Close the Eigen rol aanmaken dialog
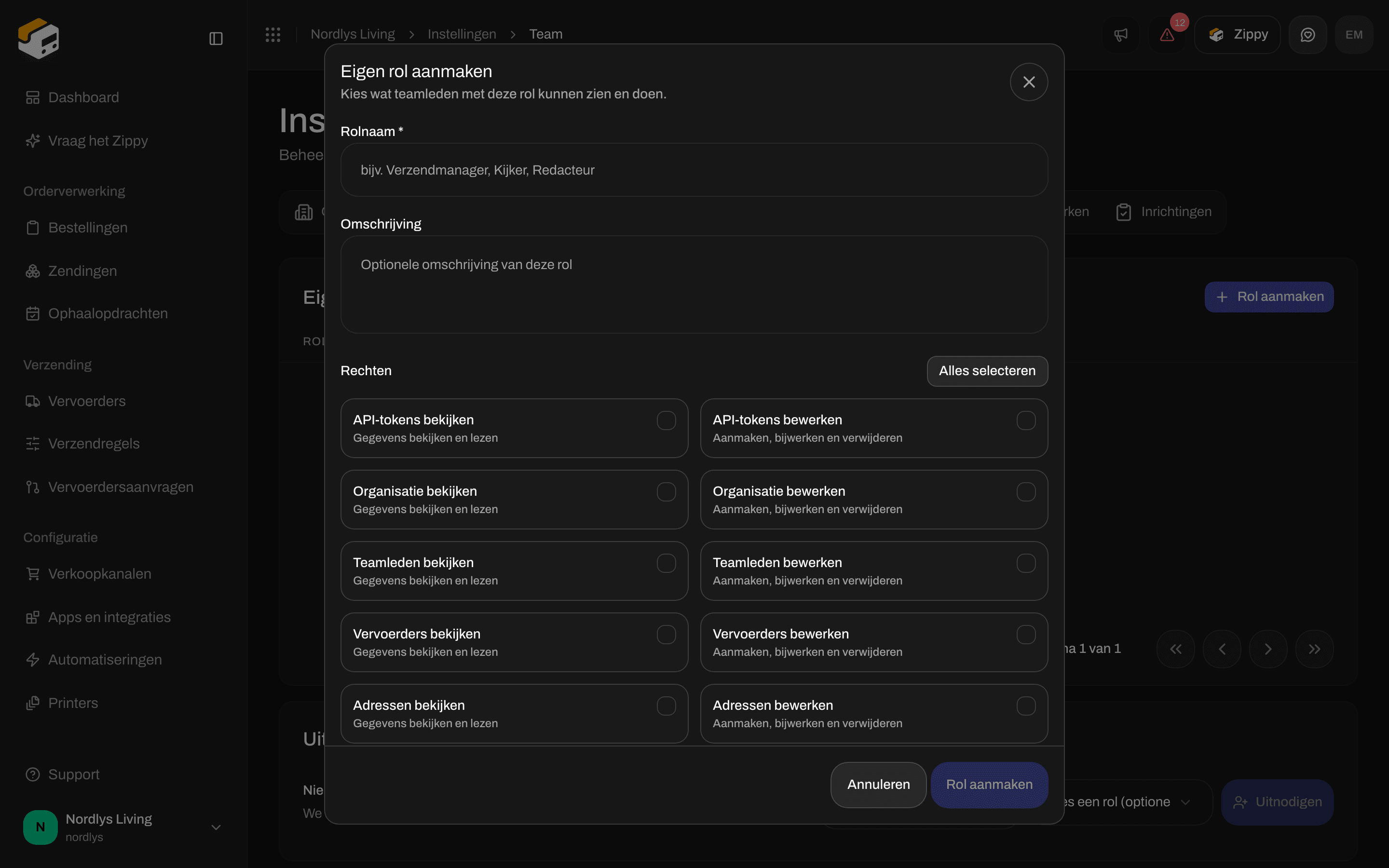 coord(1029,82)
